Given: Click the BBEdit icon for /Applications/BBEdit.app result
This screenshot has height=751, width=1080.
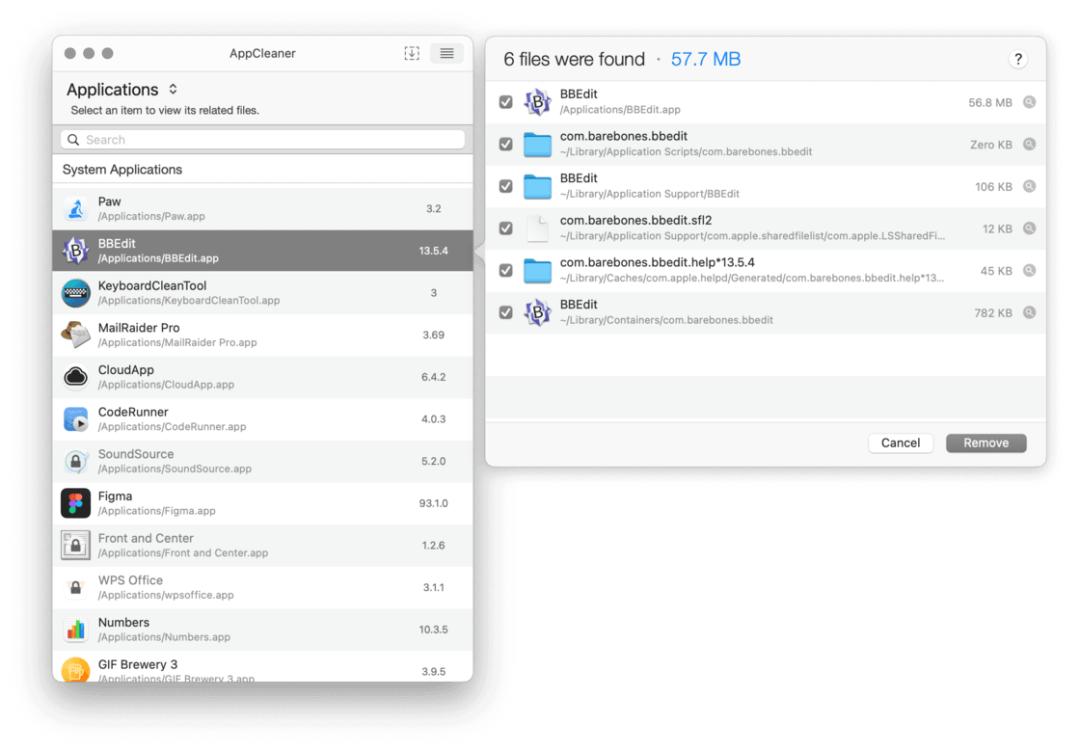Looking at the screenshot, I should tap(537, 102).
